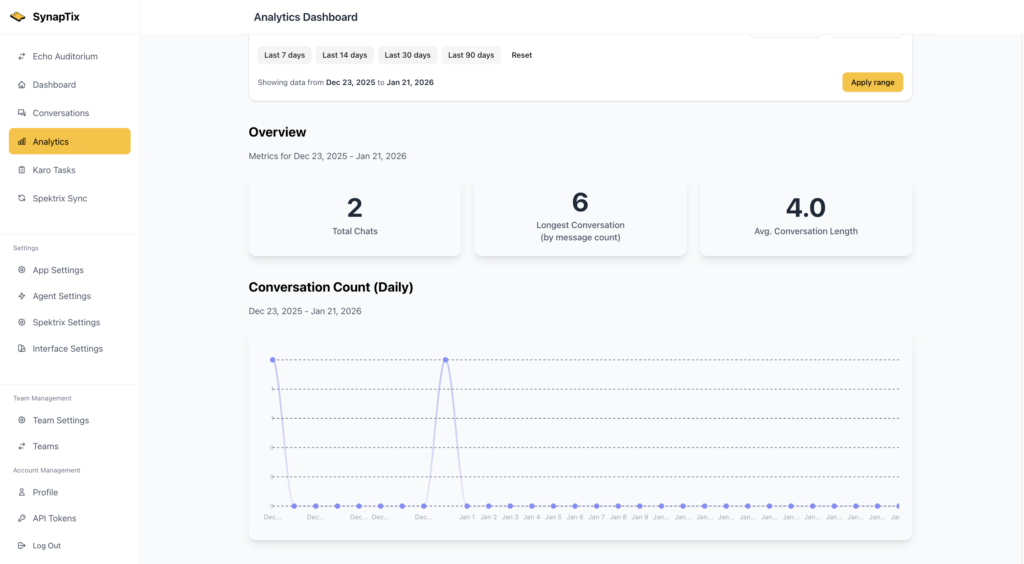Choose the Last 30 days preset
Image resolution: width=1024 pixels, height=564 pixels.
408,55
